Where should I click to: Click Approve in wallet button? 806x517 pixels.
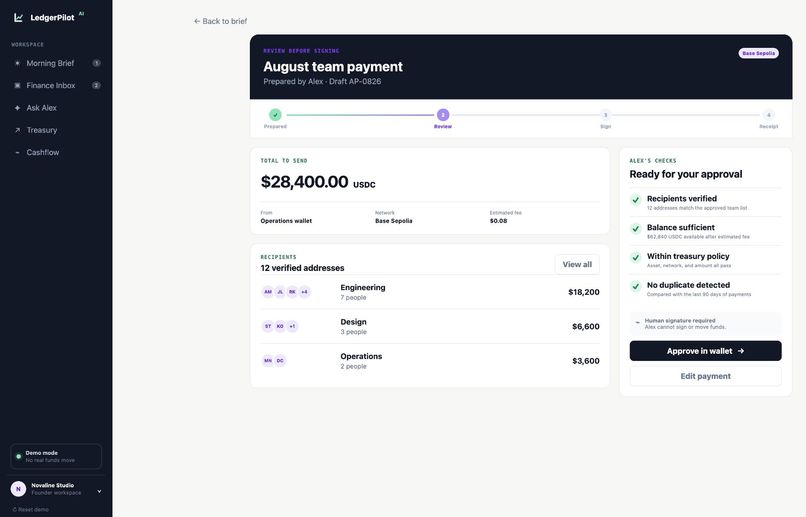point(705,351)
